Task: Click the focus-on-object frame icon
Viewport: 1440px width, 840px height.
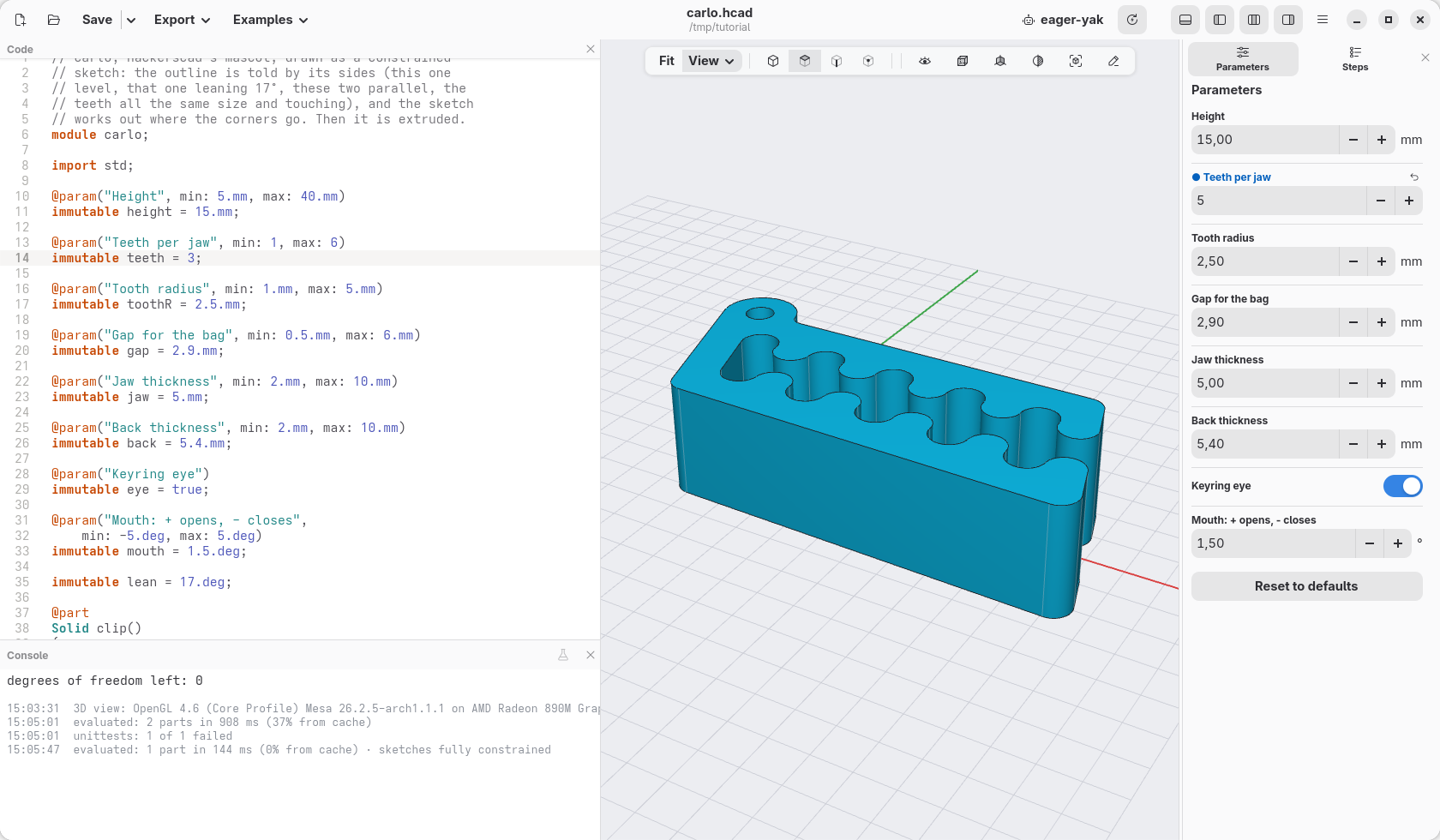Action: click(1076, 61)
